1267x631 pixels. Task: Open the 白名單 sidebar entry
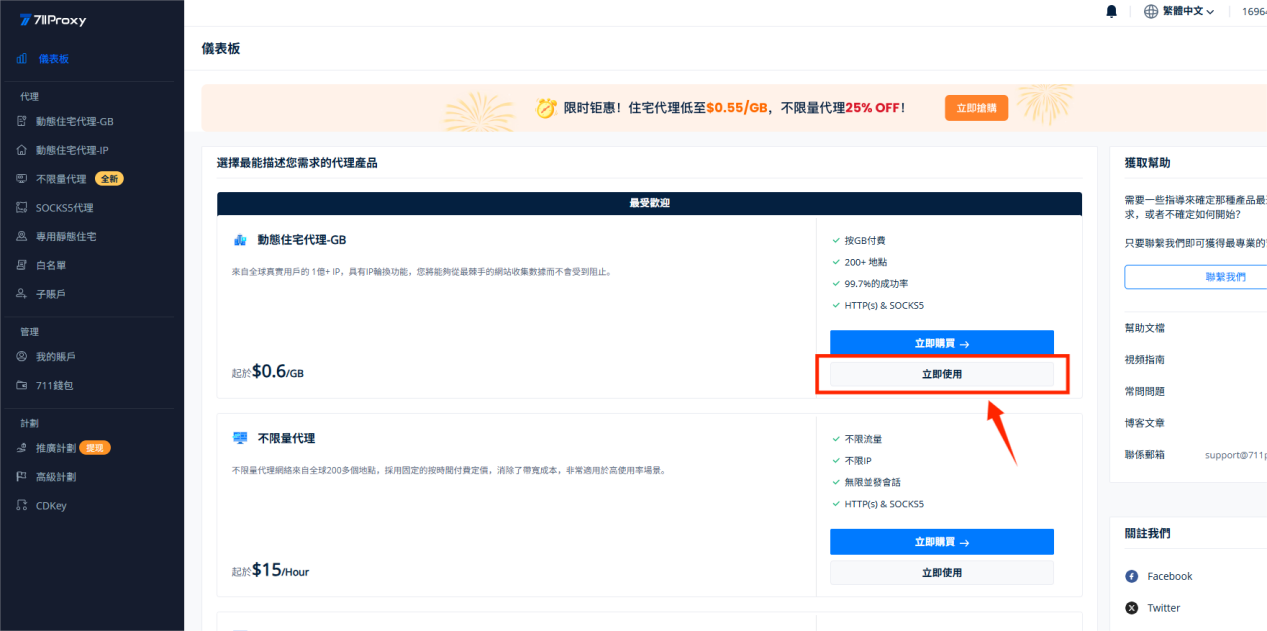pyautogui.click(x=50, y=265)
